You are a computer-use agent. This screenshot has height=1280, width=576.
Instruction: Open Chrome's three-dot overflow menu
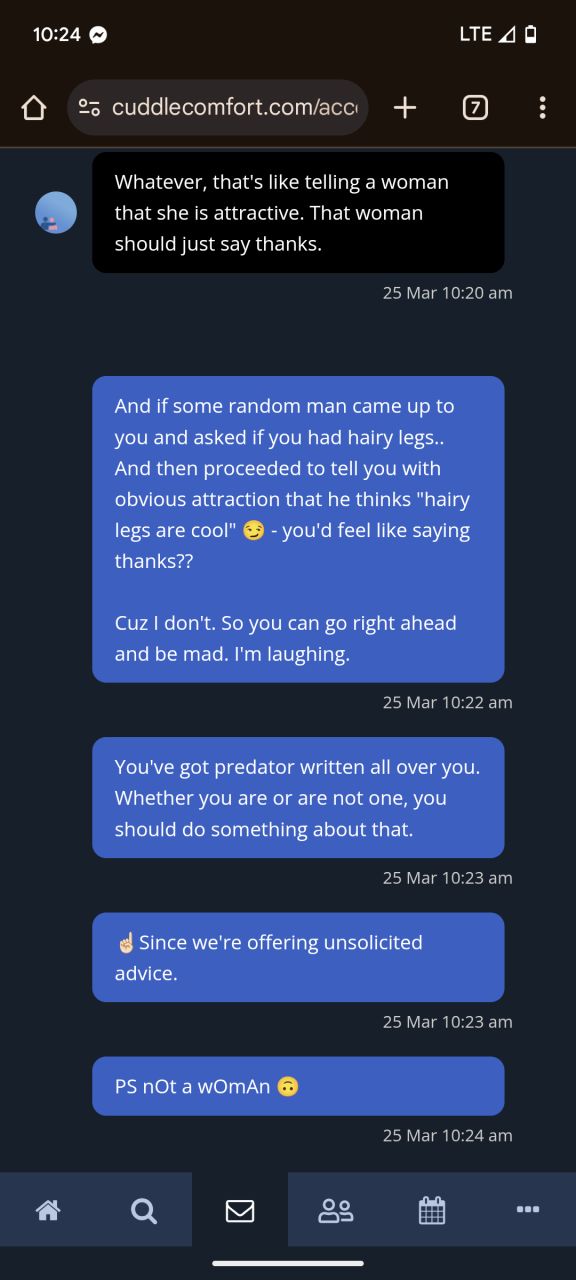(x=542, y=108)
